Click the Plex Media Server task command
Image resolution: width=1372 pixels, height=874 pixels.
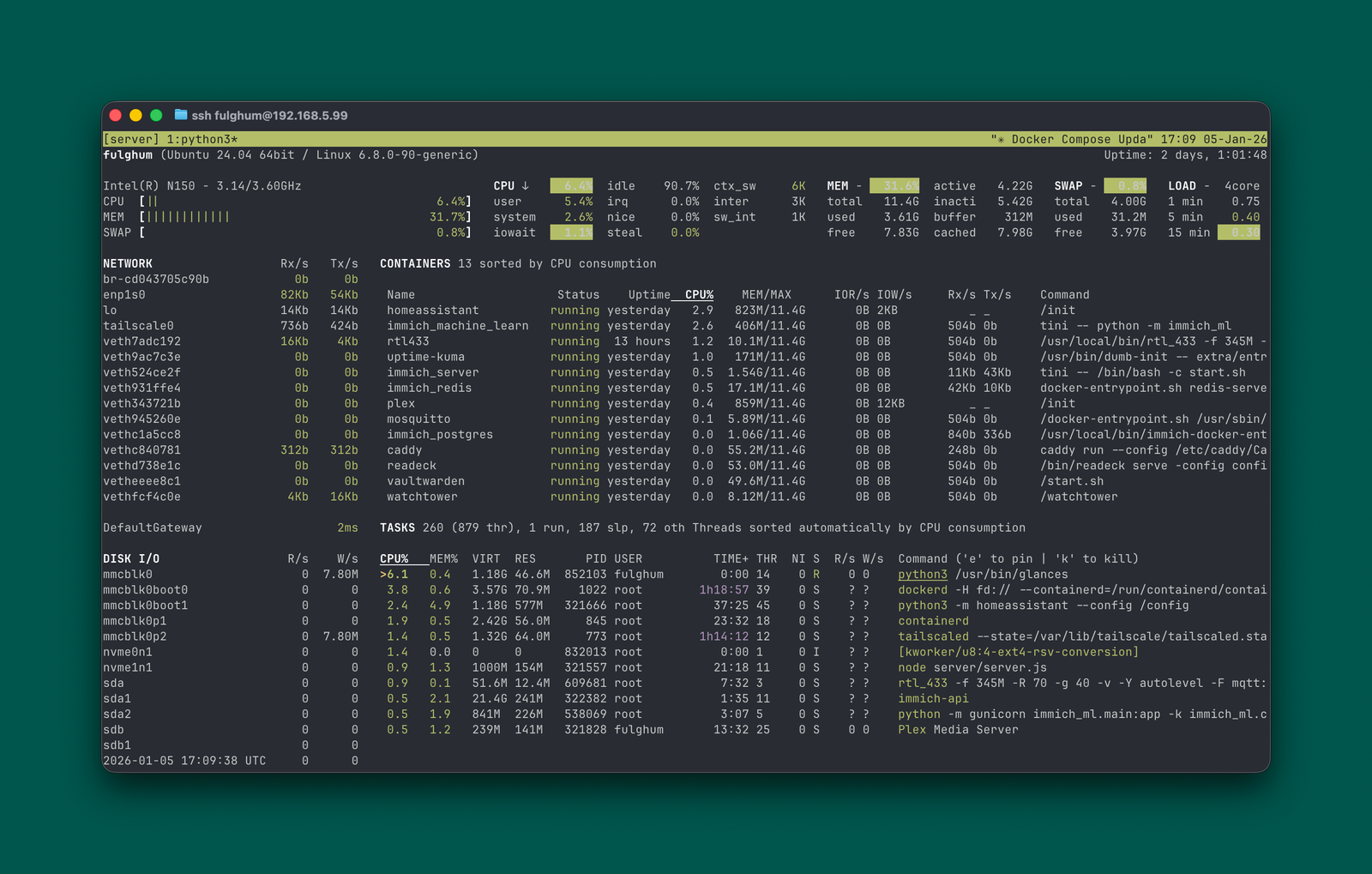tap(958, 729)
